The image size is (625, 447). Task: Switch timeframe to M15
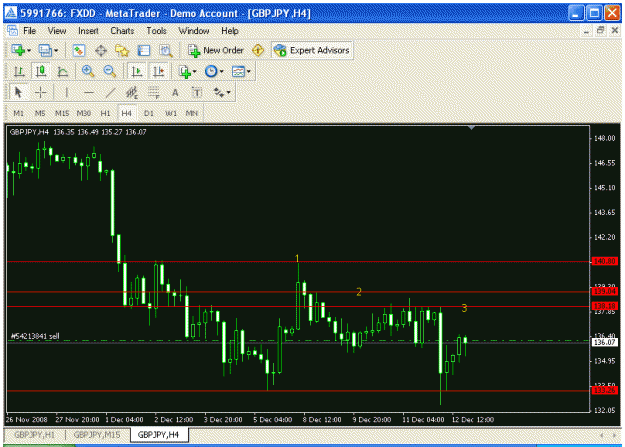coord(62,113)
